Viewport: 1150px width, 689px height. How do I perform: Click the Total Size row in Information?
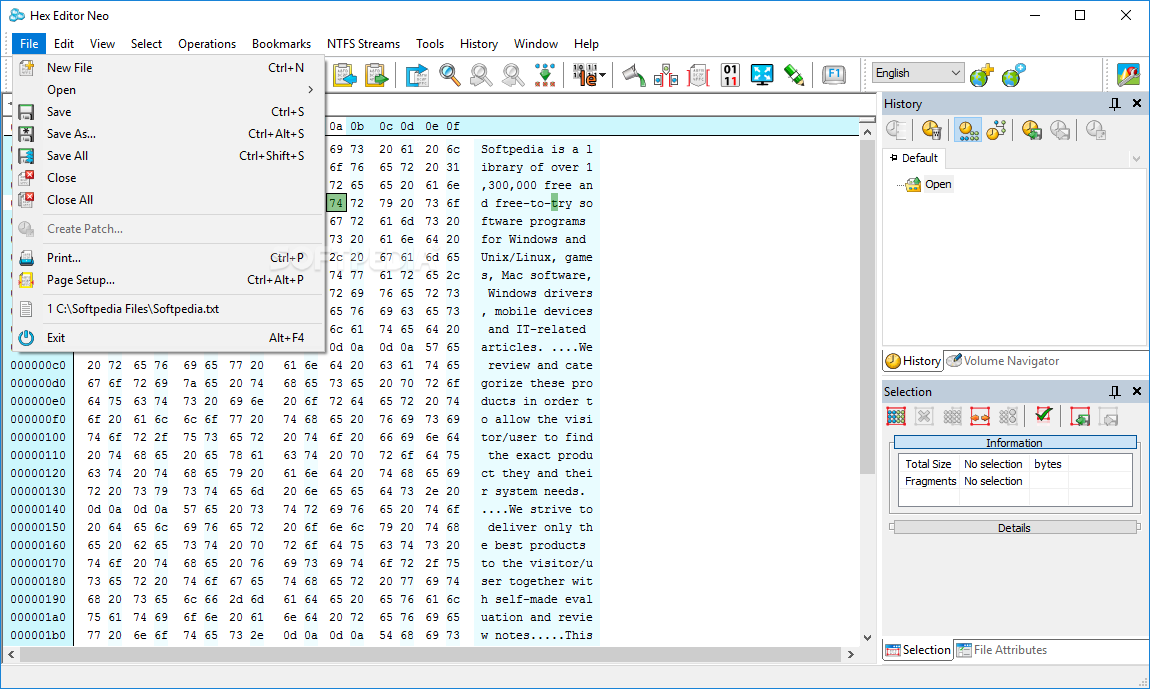pos(1015,464)
